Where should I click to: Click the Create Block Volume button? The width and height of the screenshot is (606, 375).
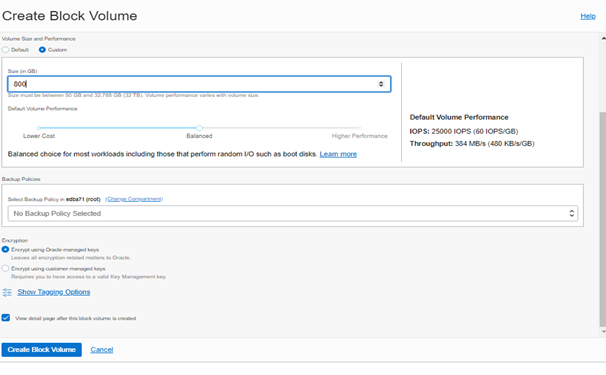click(x=41, y=349)
